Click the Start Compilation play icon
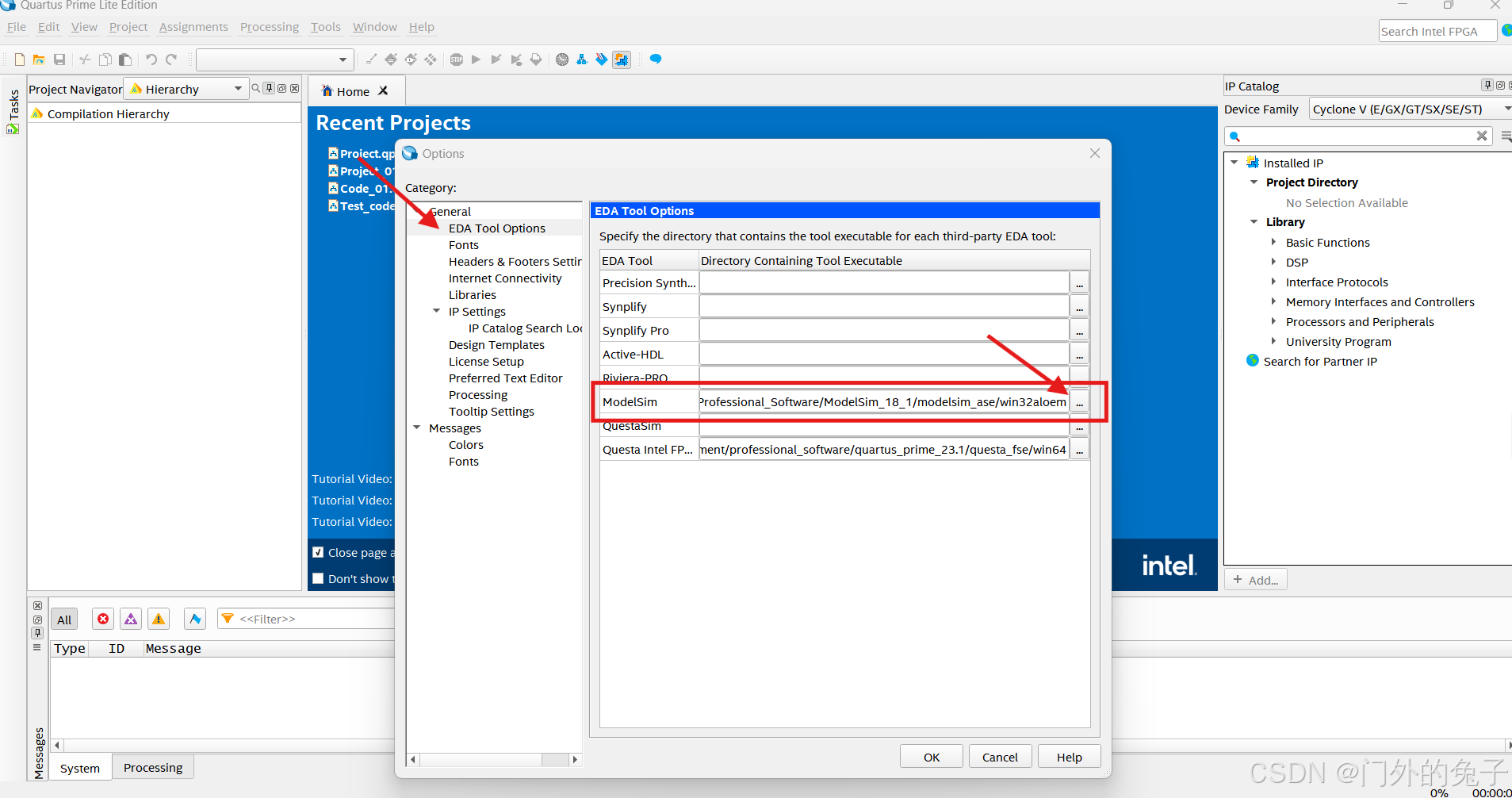The image size is (1512, 798). click(x=476, y=59)
